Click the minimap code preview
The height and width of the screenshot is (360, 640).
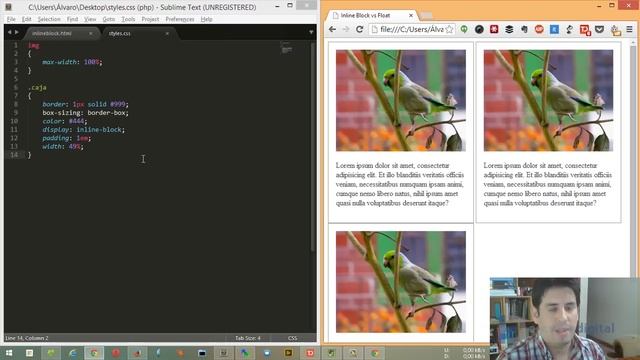(287, 48)
